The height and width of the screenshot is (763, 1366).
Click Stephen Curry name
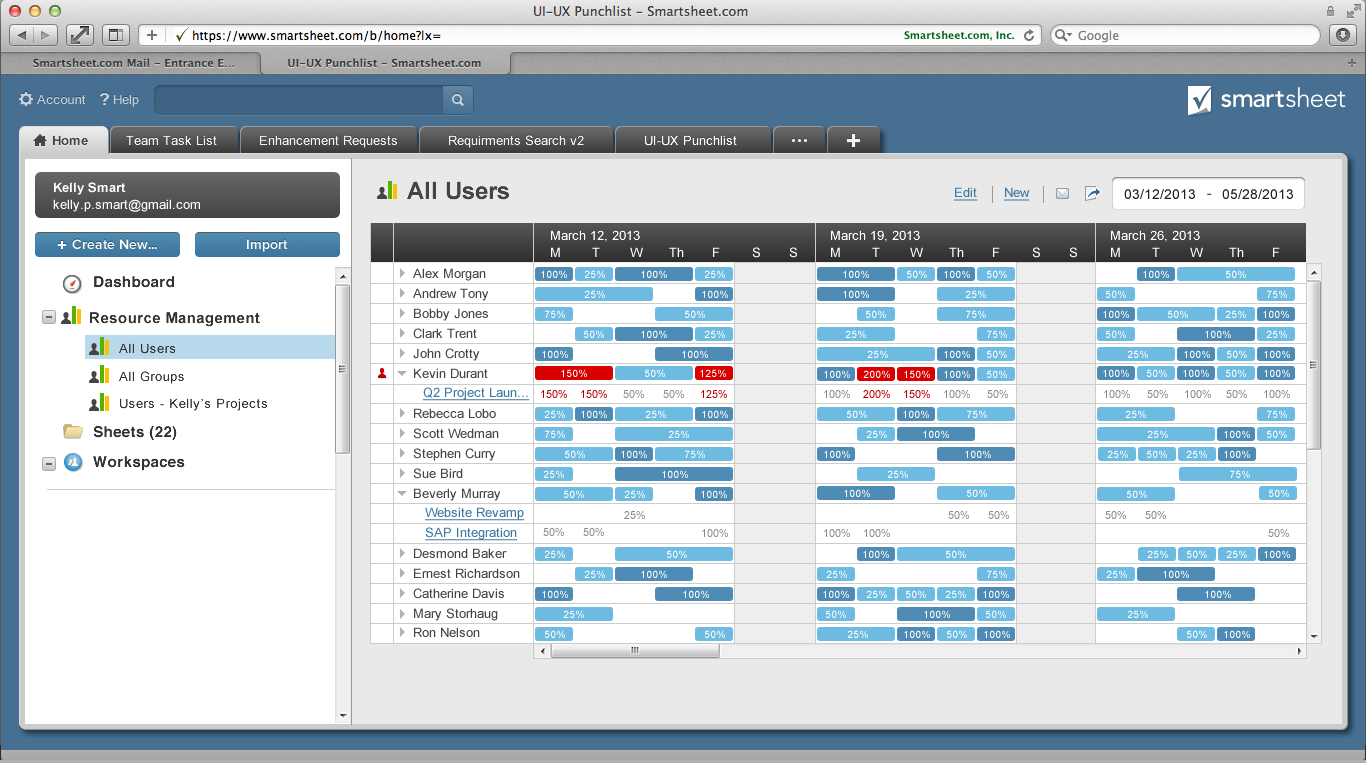[454, 453]
